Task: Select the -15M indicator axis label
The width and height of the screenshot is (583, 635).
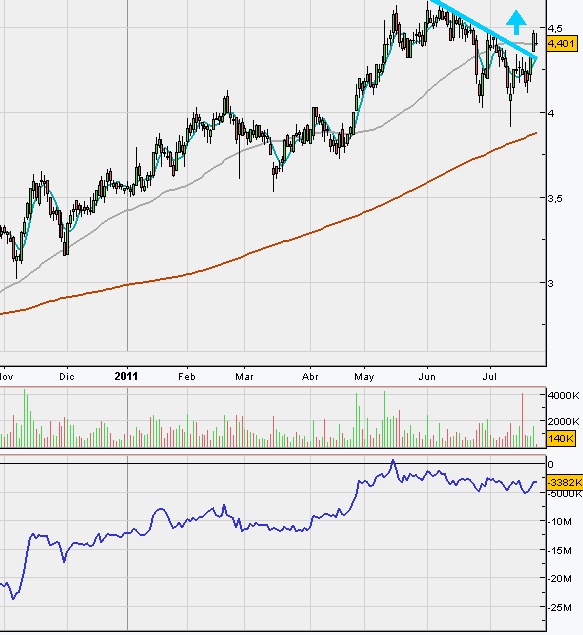Action: point(560,550)
